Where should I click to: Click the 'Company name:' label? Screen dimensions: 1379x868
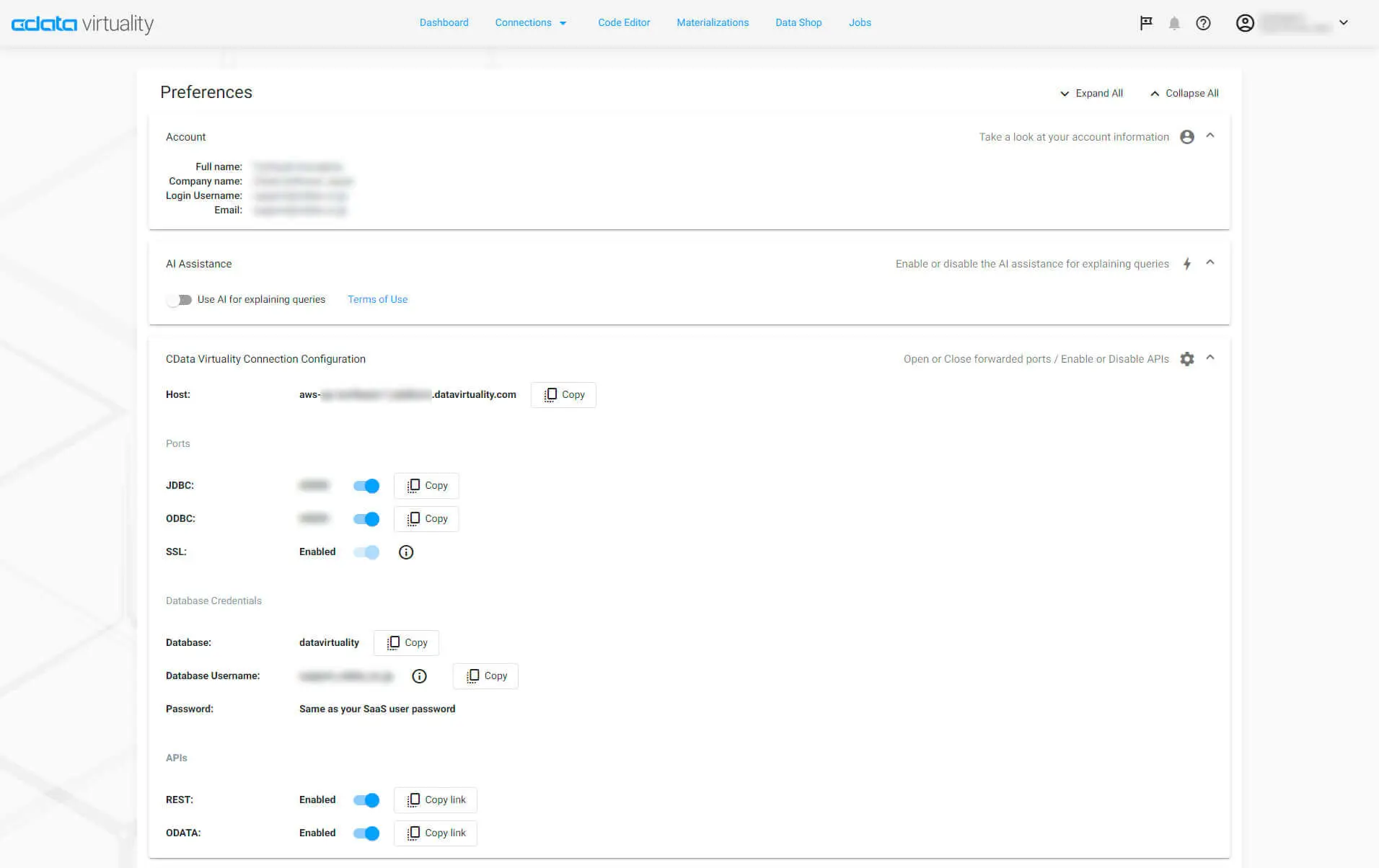click(206, 182)
